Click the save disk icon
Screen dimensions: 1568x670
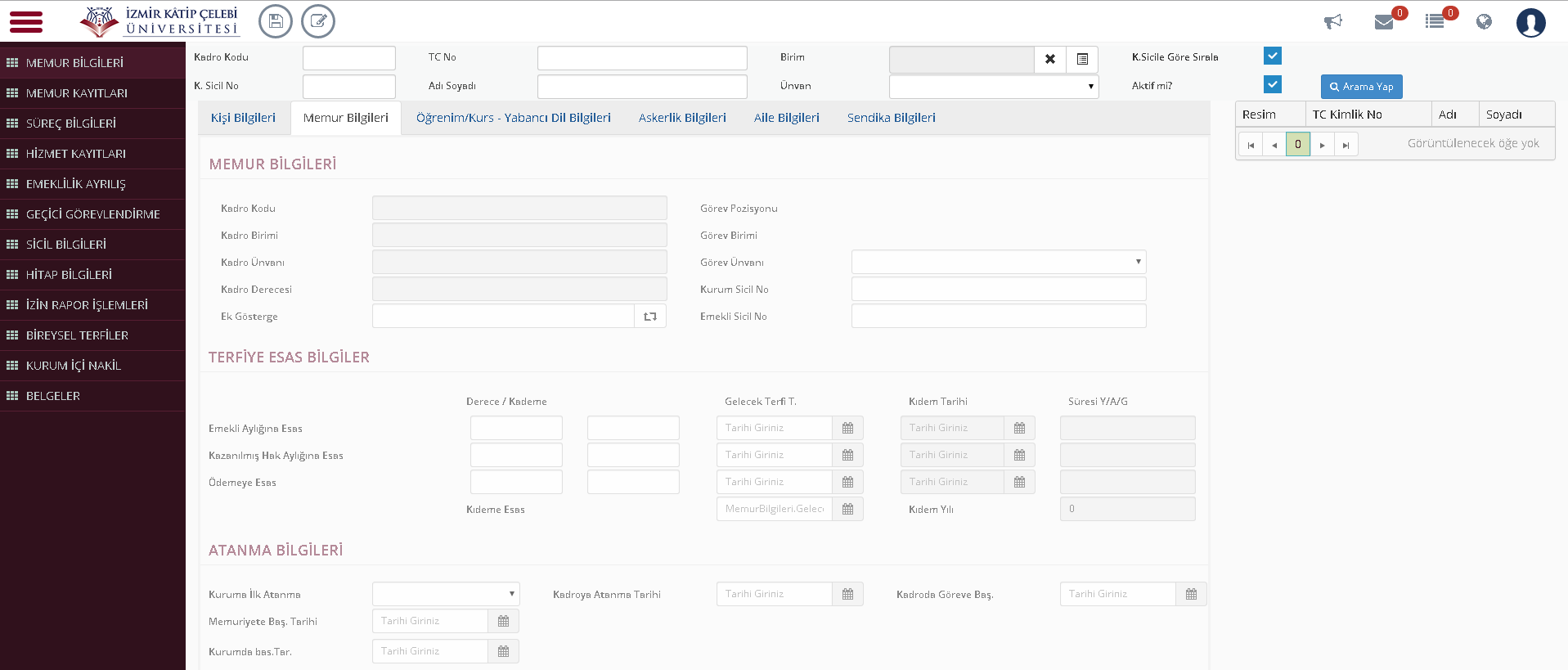click(x=276, y=21)
